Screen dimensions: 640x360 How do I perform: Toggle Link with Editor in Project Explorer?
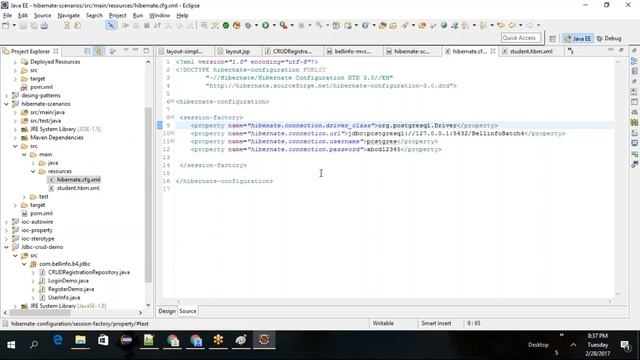98,51
